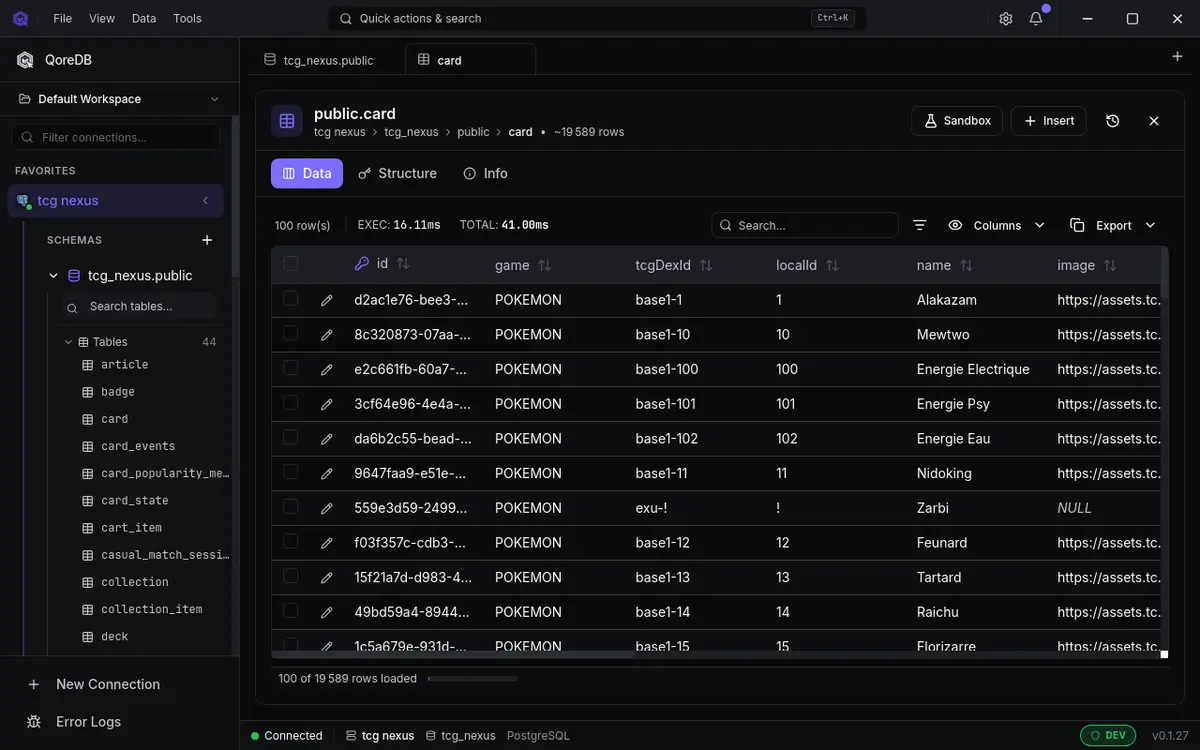Sort by the name column arrows

pyautogui.click(x=966, y=265)
